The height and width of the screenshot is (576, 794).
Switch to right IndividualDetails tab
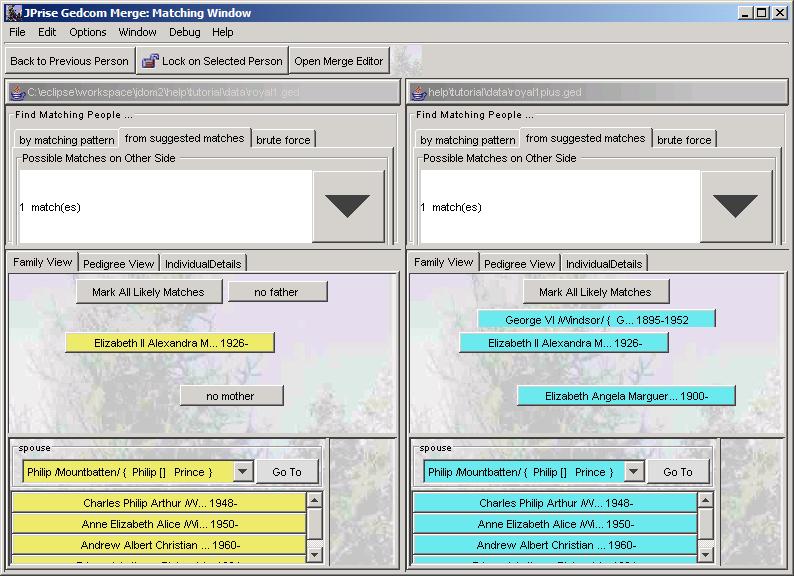pos(603,264)
